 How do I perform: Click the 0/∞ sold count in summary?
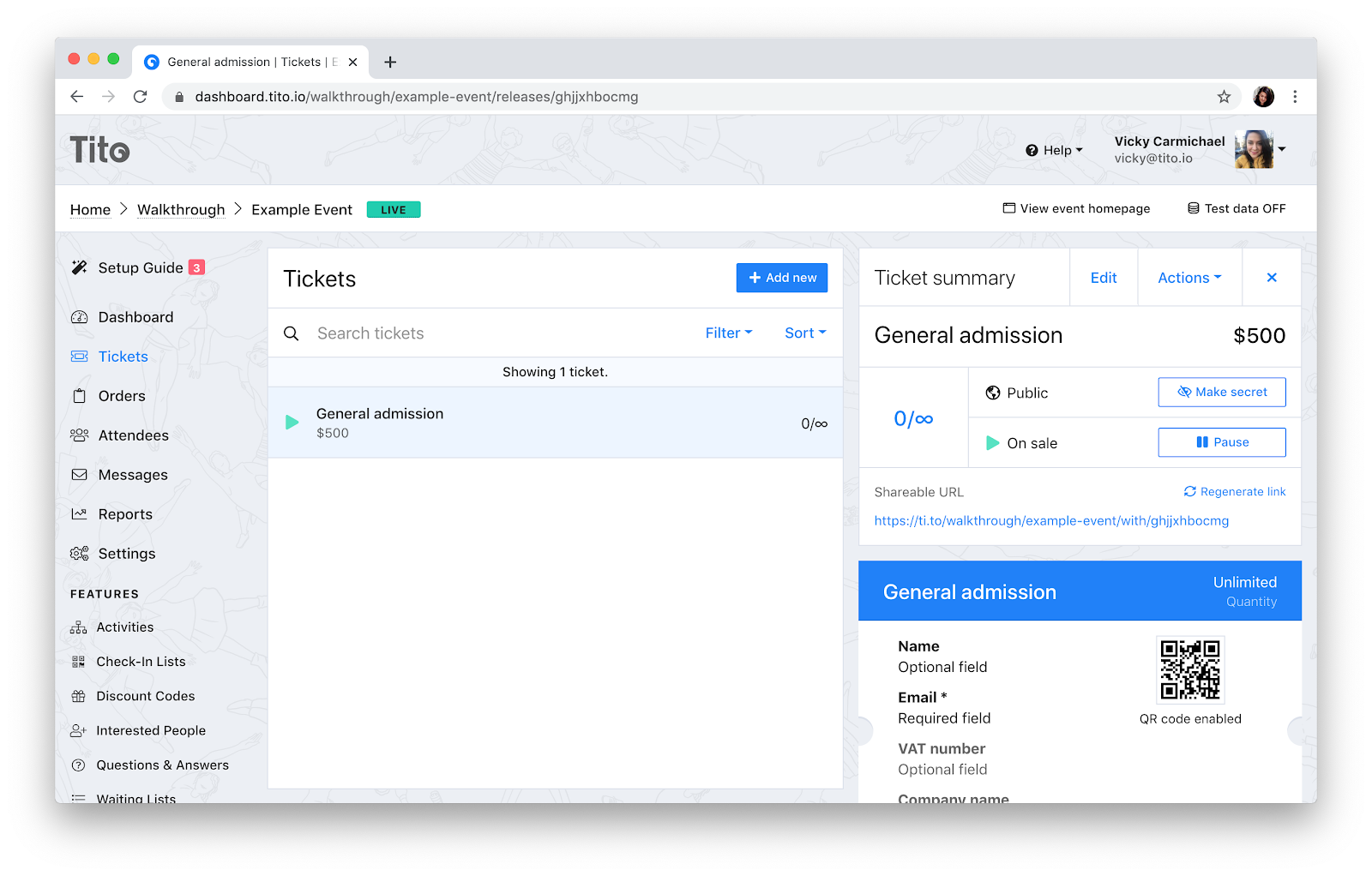pyautogui.click(x=913, y=418)
